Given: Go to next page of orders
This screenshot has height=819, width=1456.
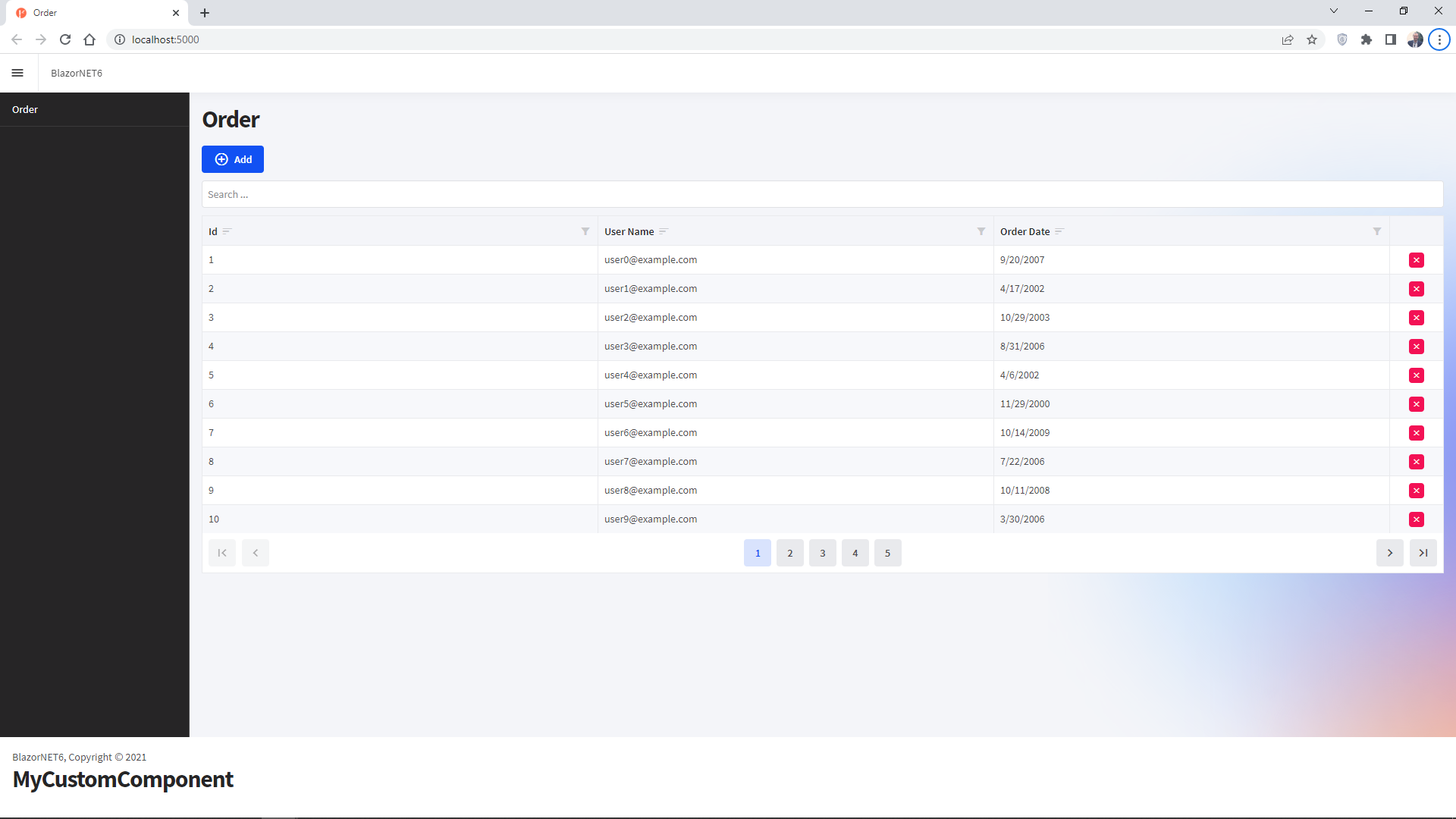Looking at the screenshot, I should pos(1390,553).
